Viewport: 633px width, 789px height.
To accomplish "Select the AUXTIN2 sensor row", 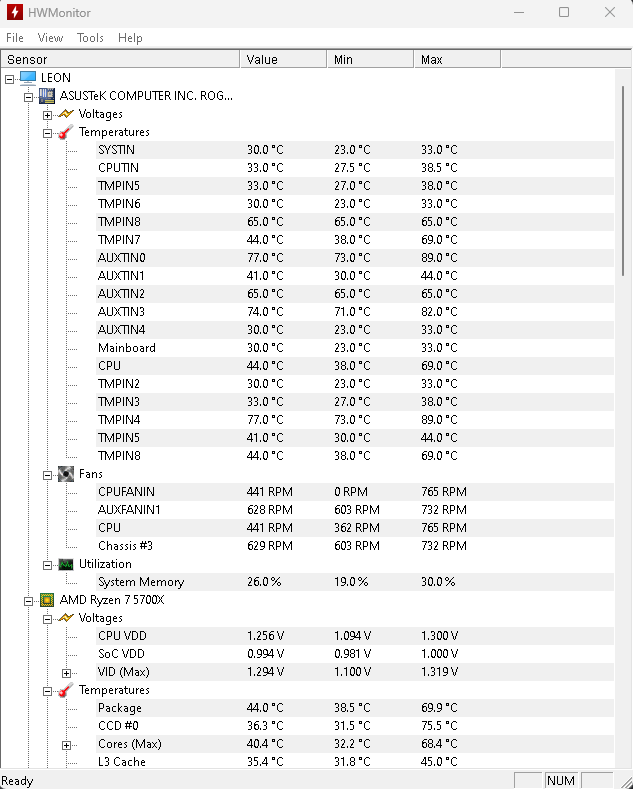I will tap(355, 293).
